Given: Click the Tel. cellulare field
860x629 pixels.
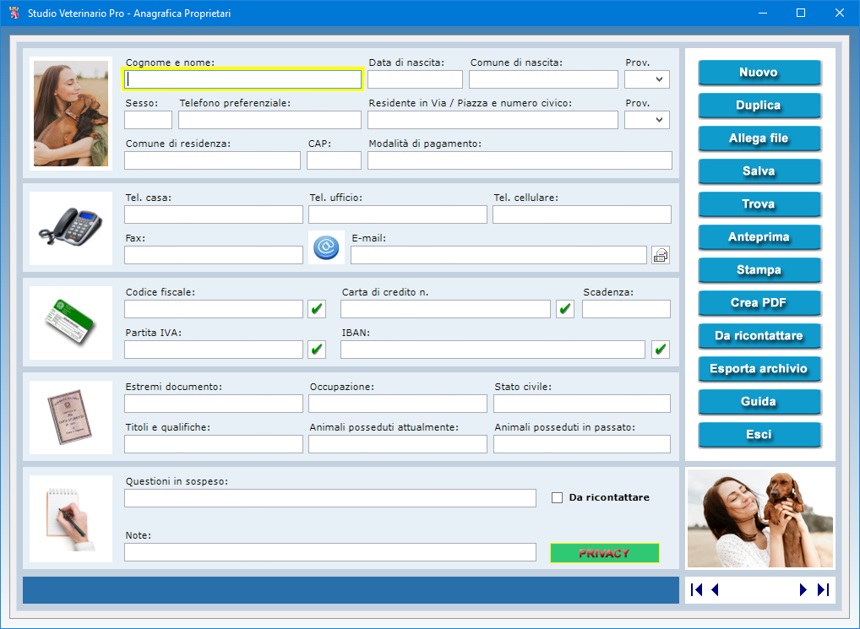Looking at the screenshot, I should [582, 214].
